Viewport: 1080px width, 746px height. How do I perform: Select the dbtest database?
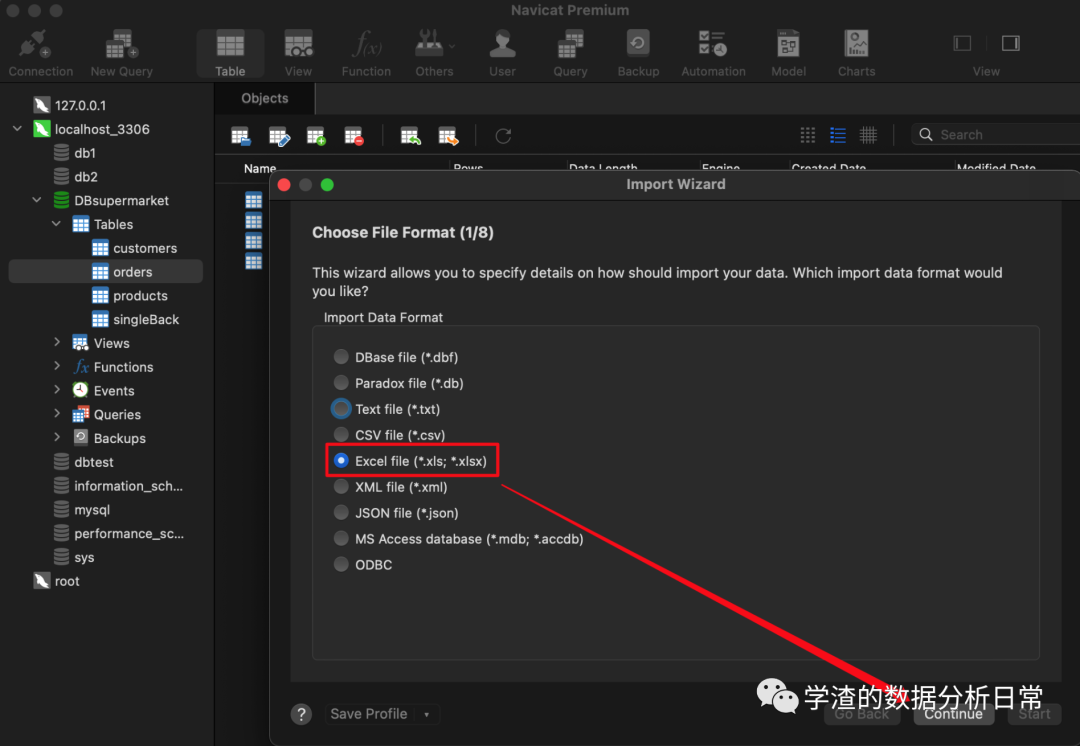click(x=83, y=462)
